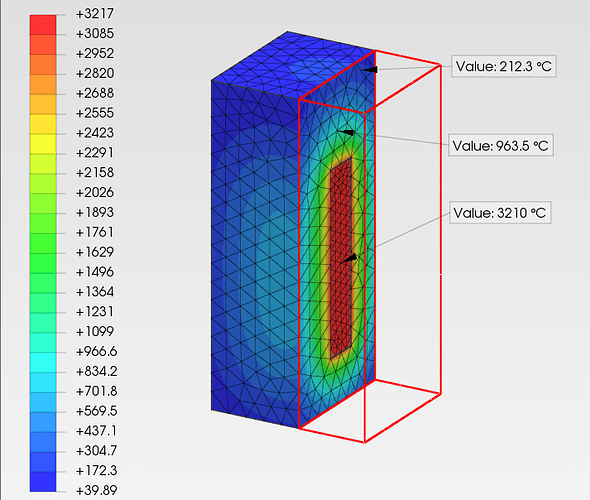The image size is (590, 500).
Task: Click the probe arrow marker at 212.3 °C
Action: (x=371, y=69)
